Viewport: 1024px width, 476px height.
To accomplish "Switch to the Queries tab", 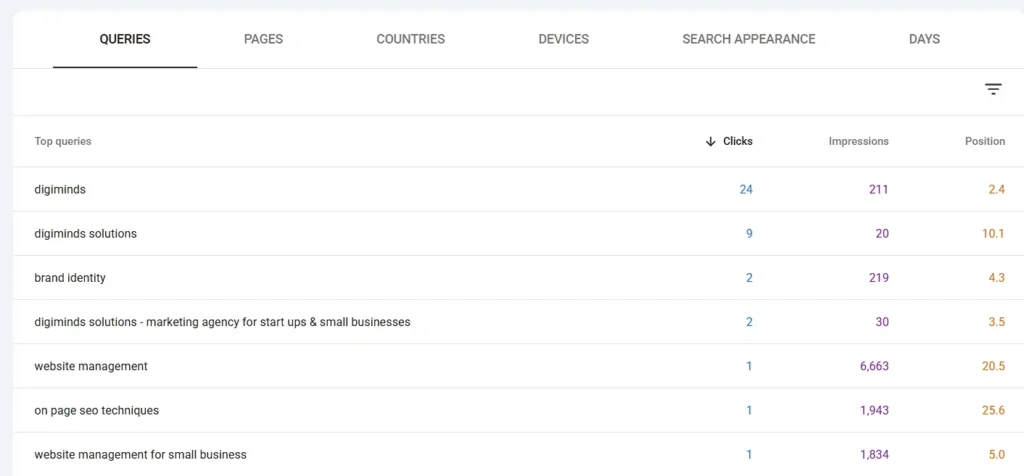I will pos(125,39).
